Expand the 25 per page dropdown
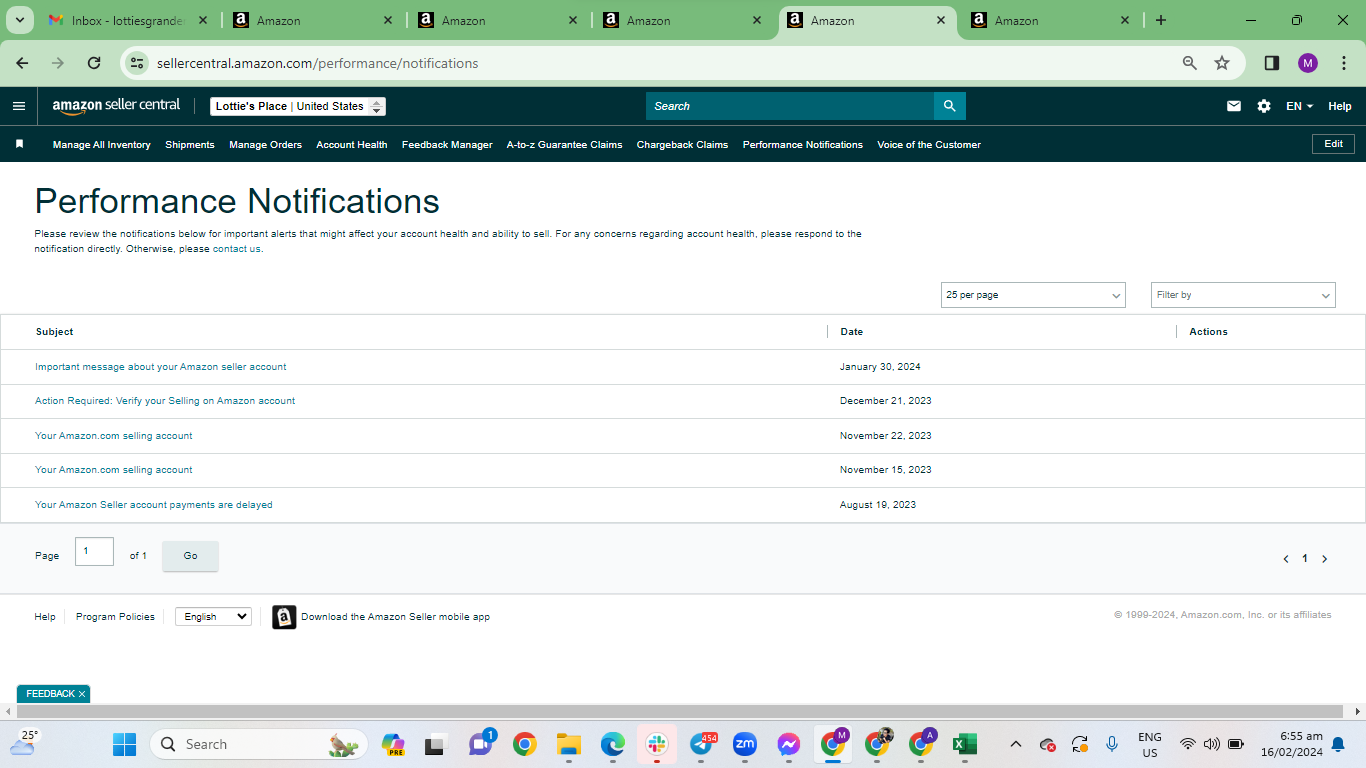1366x768 pixels. click(1033, 295)
